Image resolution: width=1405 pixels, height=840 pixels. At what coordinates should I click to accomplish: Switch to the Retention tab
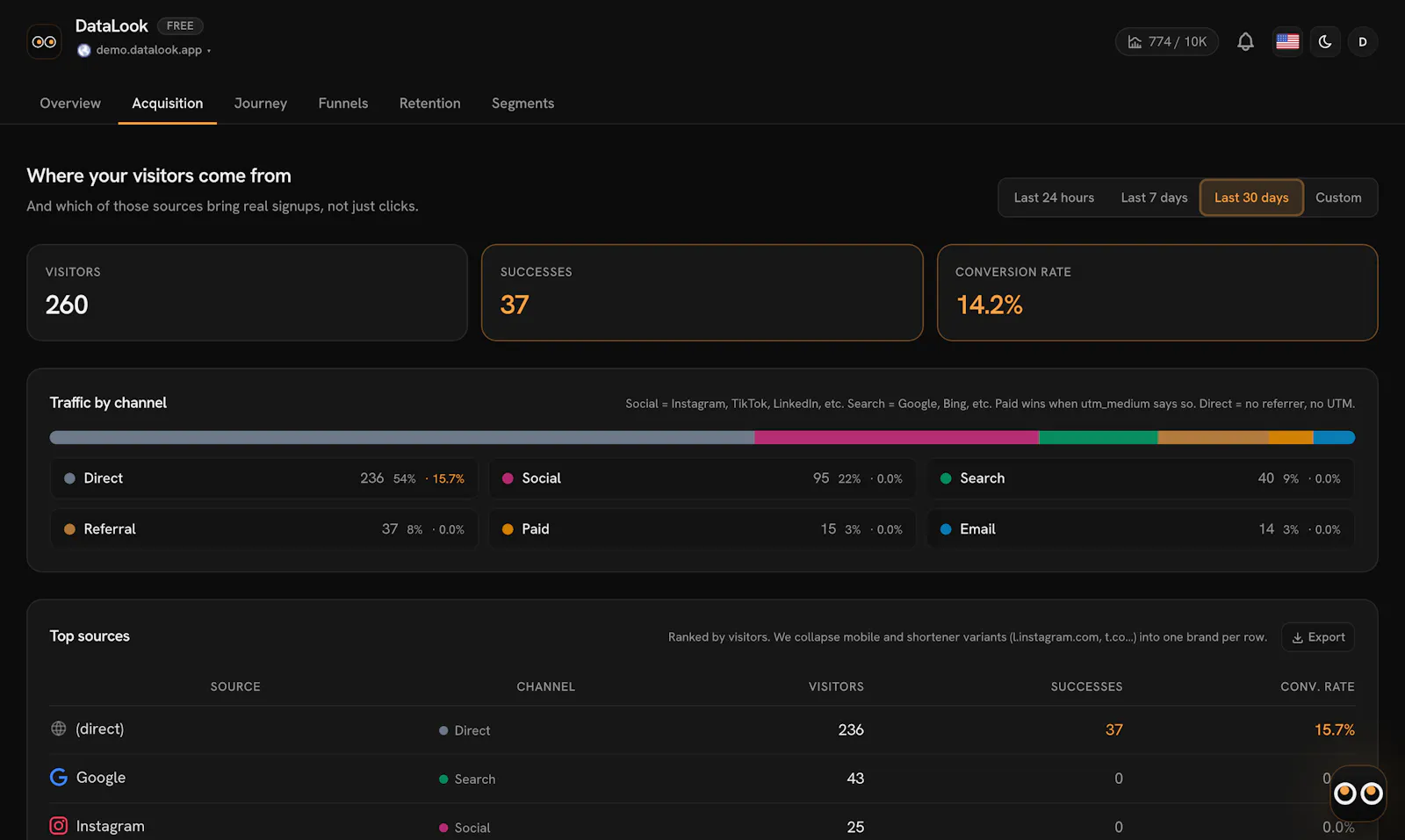click(x=430, y=103)
